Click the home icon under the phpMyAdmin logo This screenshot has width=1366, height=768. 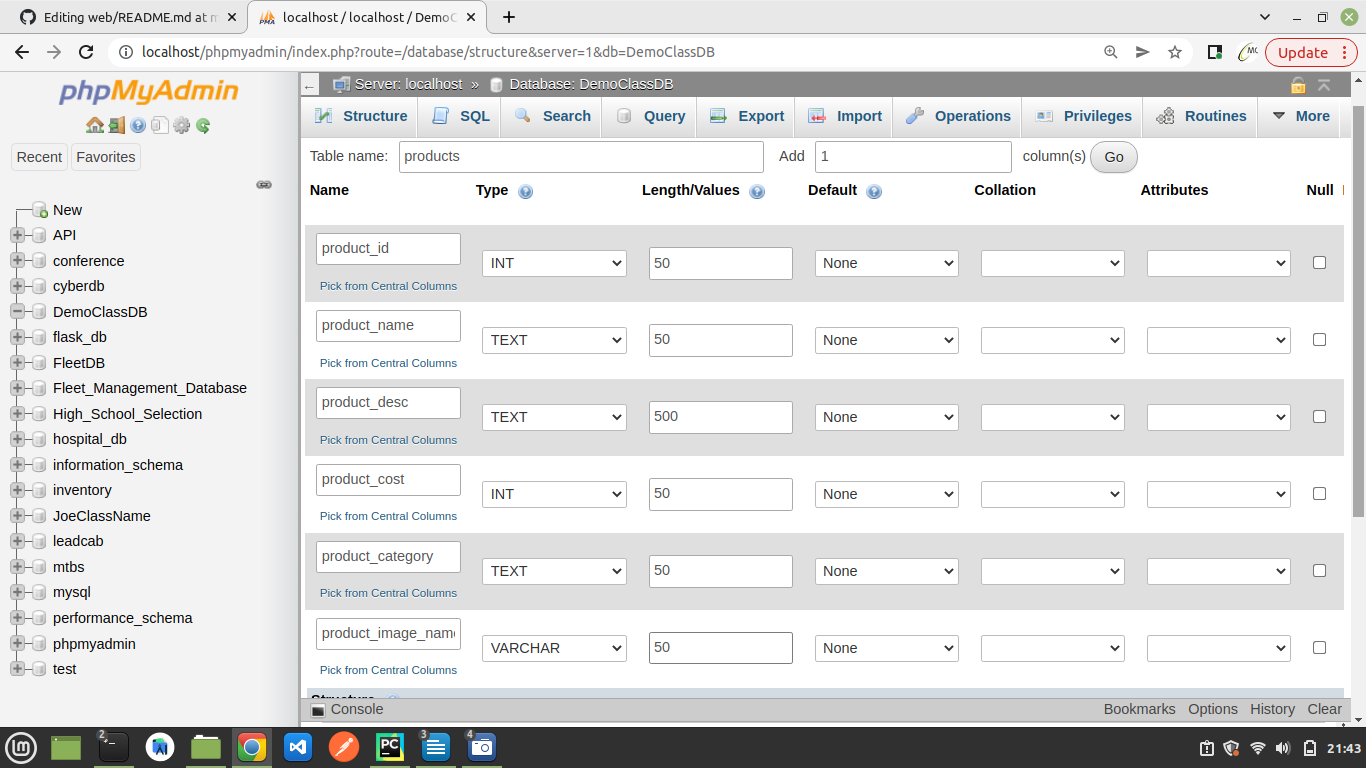click(x=94, y=126)
